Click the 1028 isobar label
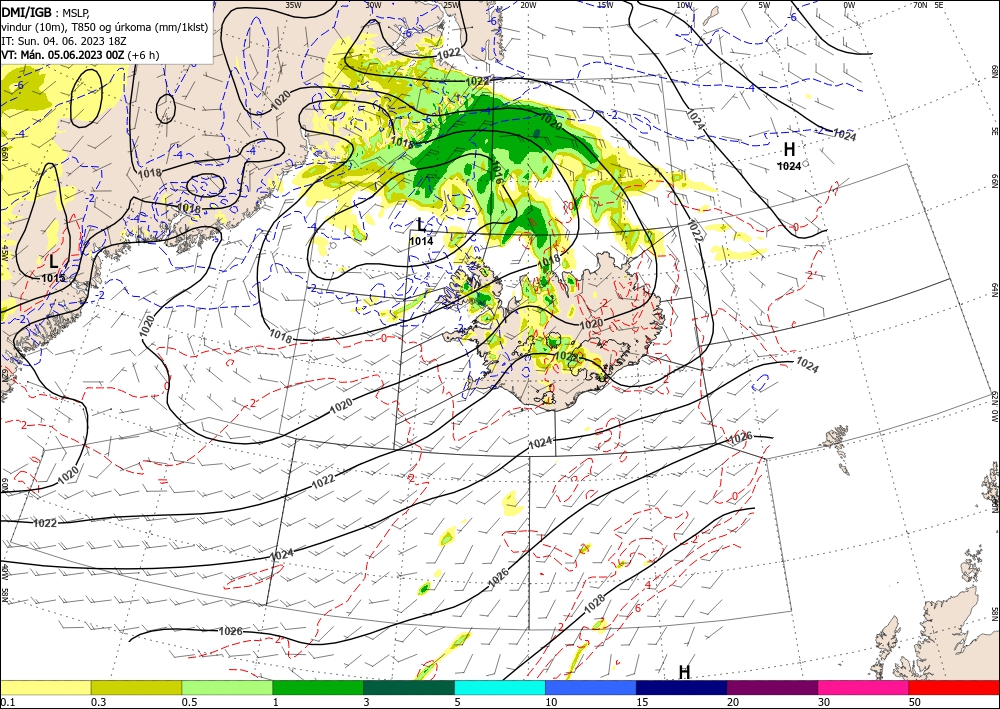1000x709 pixels. [594, 605]
